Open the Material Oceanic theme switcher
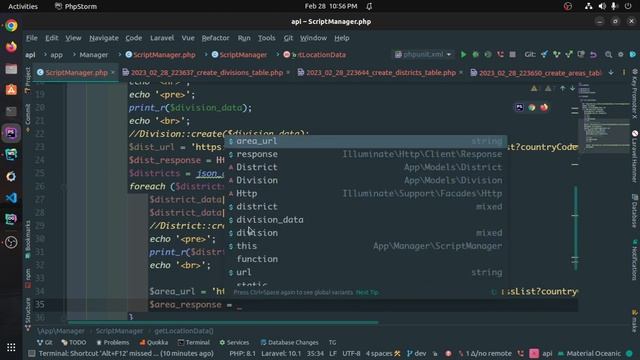 tap(589, 353)
